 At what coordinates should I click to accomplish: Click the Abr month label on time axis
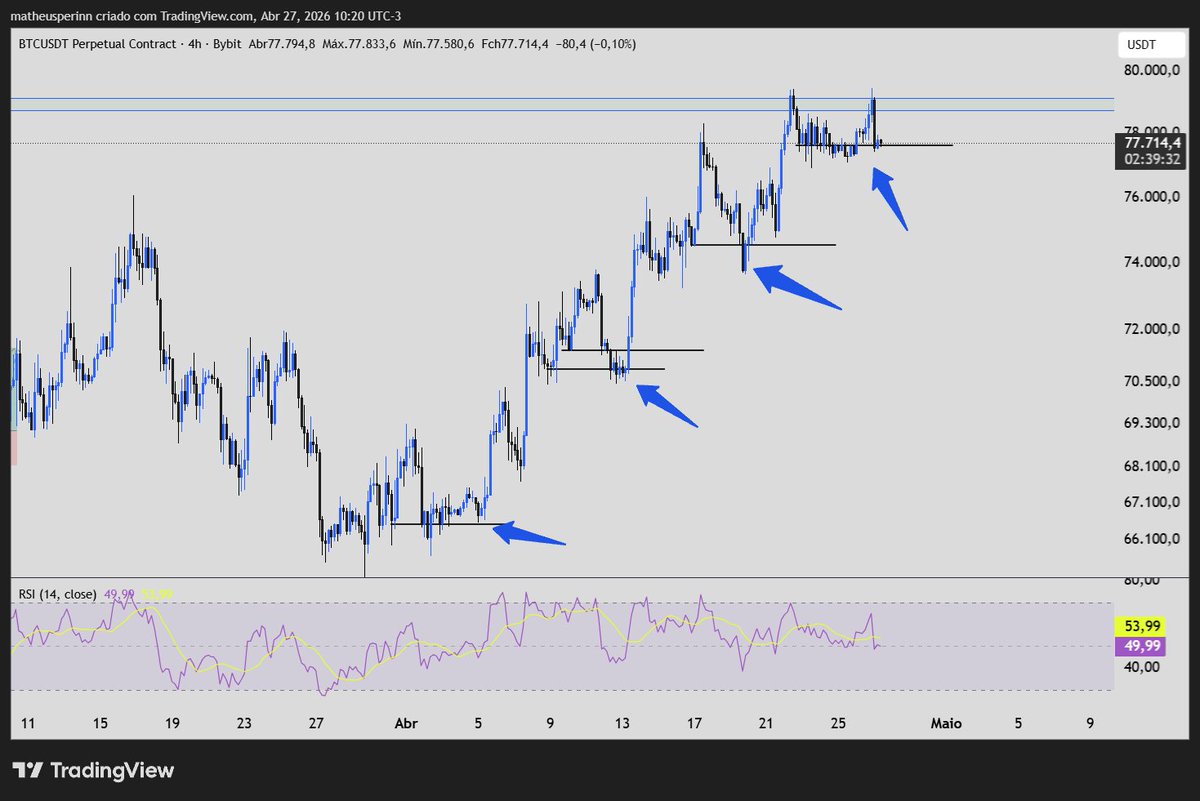pyautogui.click(x=406, y=723)
